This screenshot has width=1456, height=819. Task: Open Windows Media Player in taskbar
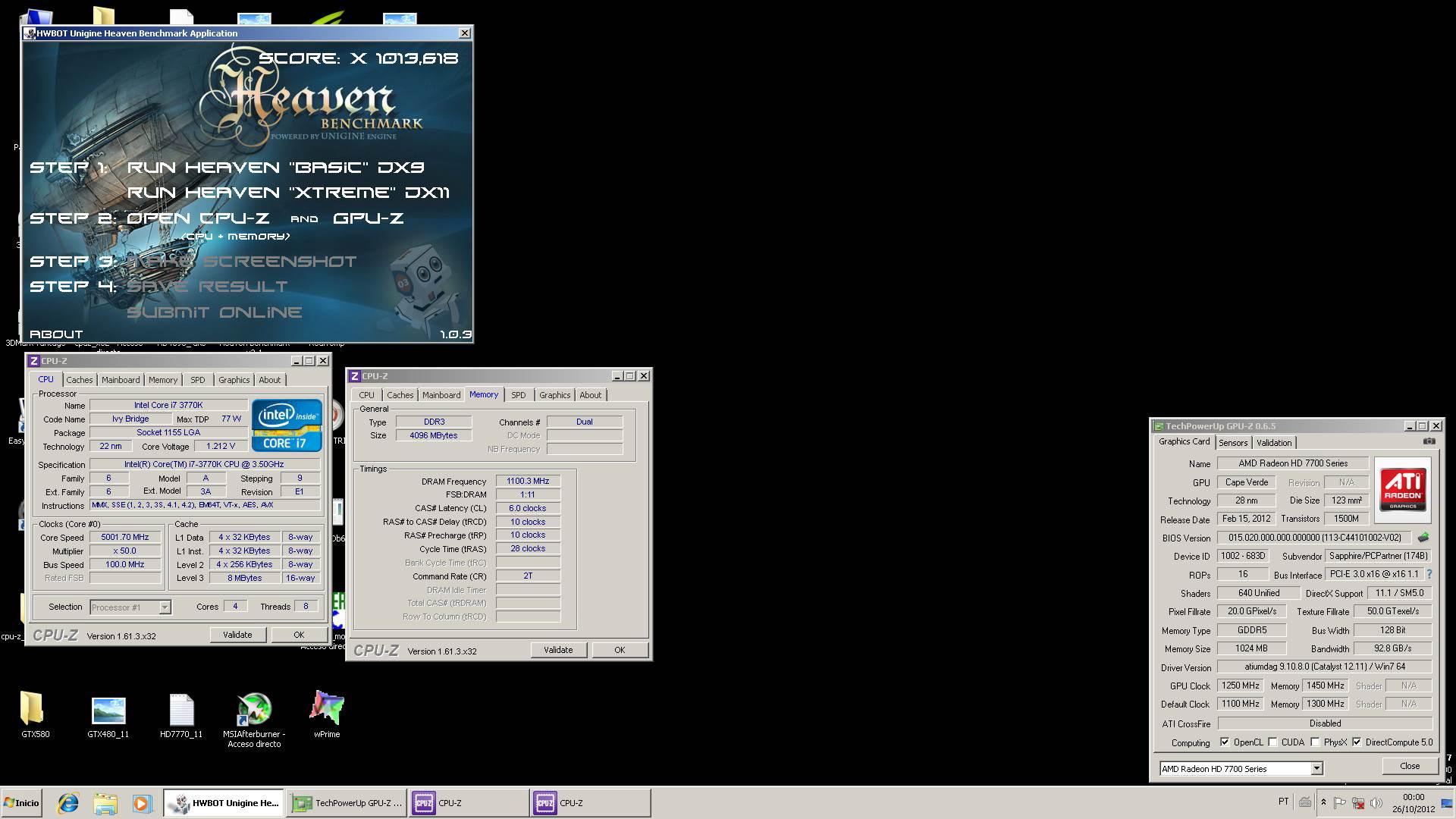(142, 803)
